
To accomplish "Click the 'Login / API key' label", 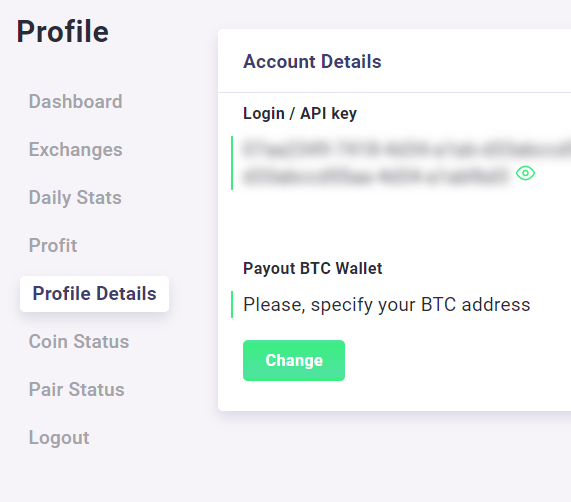I will coord(300,114).
